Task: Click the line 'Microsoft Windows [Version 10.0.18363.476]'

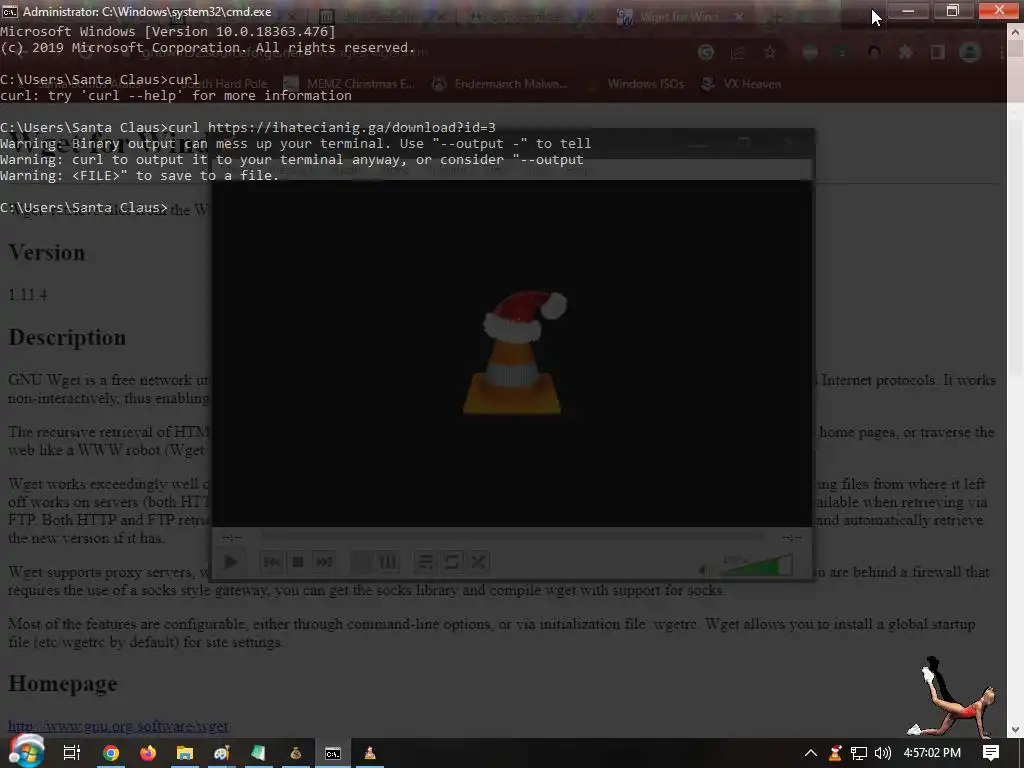Action: point(168,31)
